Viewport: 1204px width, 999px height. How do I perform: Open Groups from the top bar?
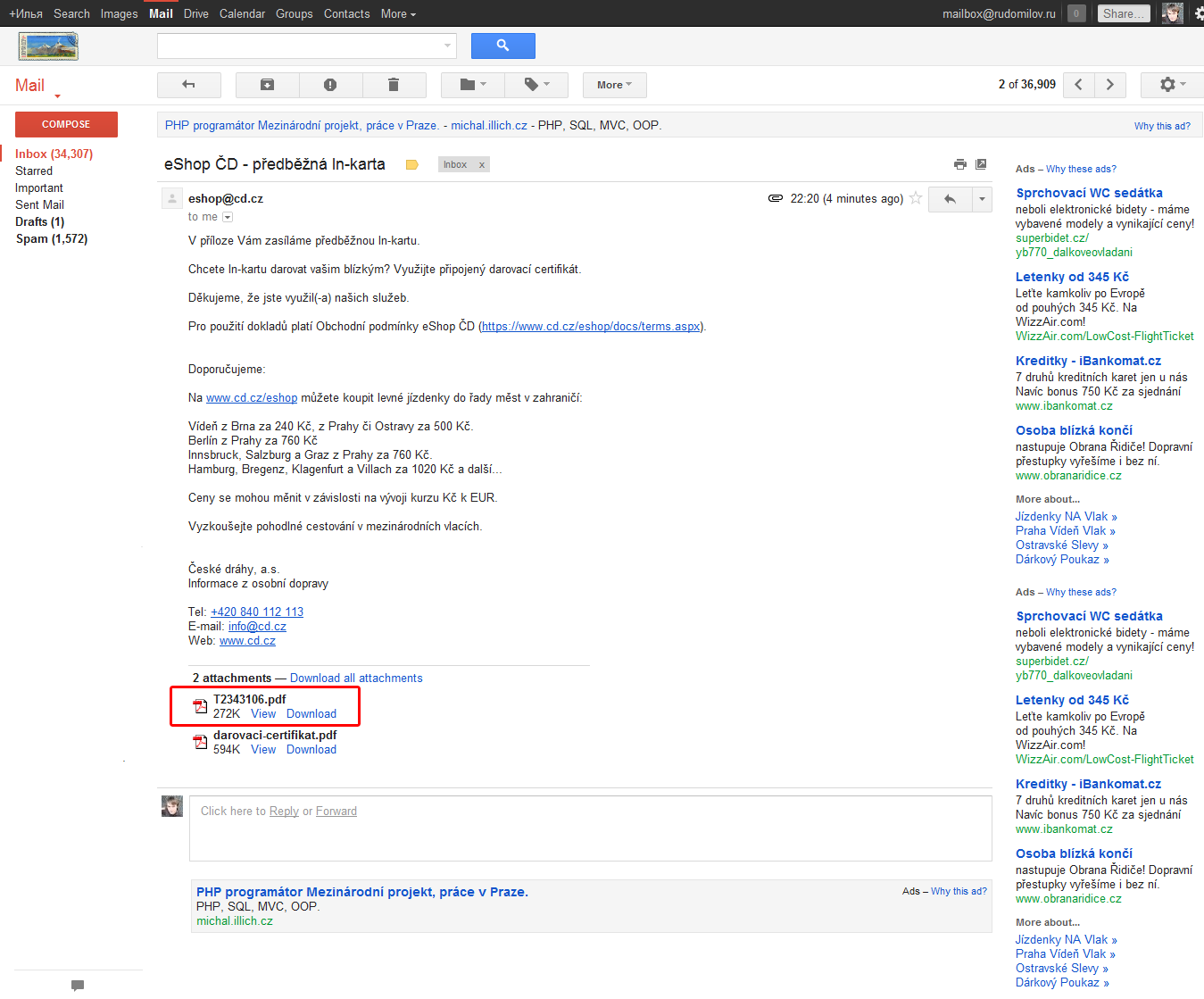coord(295,13)
